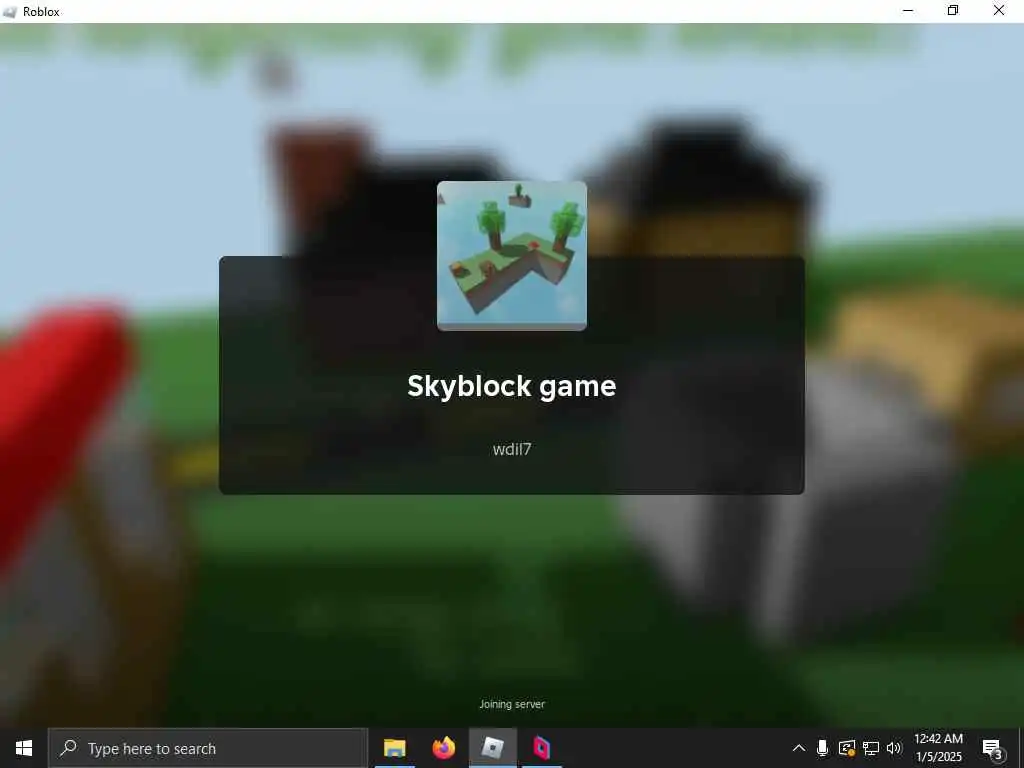Launch Firefox from the taskbar

[444, 748]
